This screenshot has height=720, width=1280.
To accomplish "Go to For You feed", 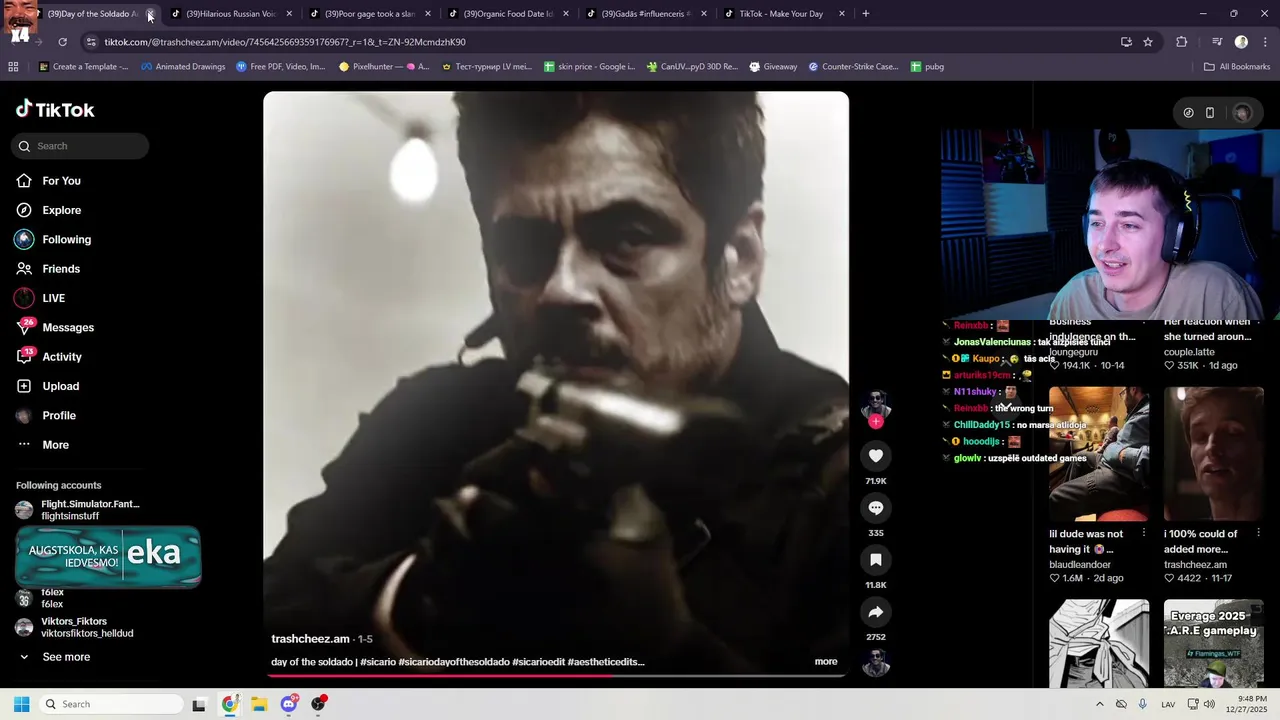I will coord(61,181).
